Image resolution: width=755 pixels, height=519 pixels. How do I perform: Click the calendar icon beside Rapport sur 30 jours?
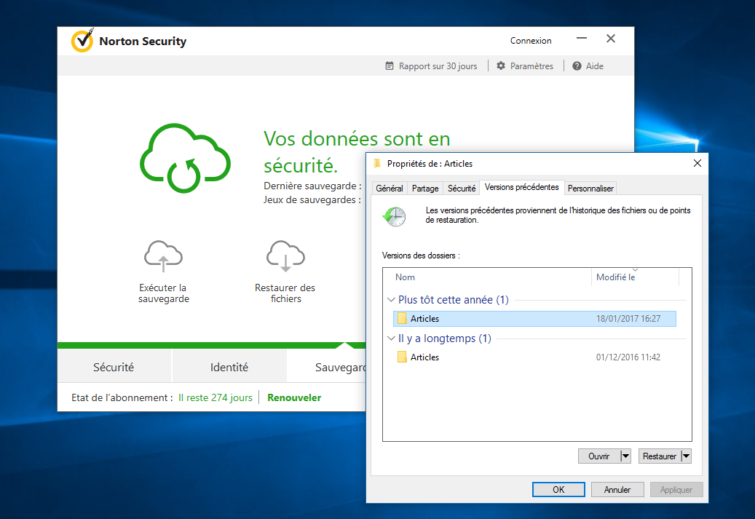coord(389,66)
